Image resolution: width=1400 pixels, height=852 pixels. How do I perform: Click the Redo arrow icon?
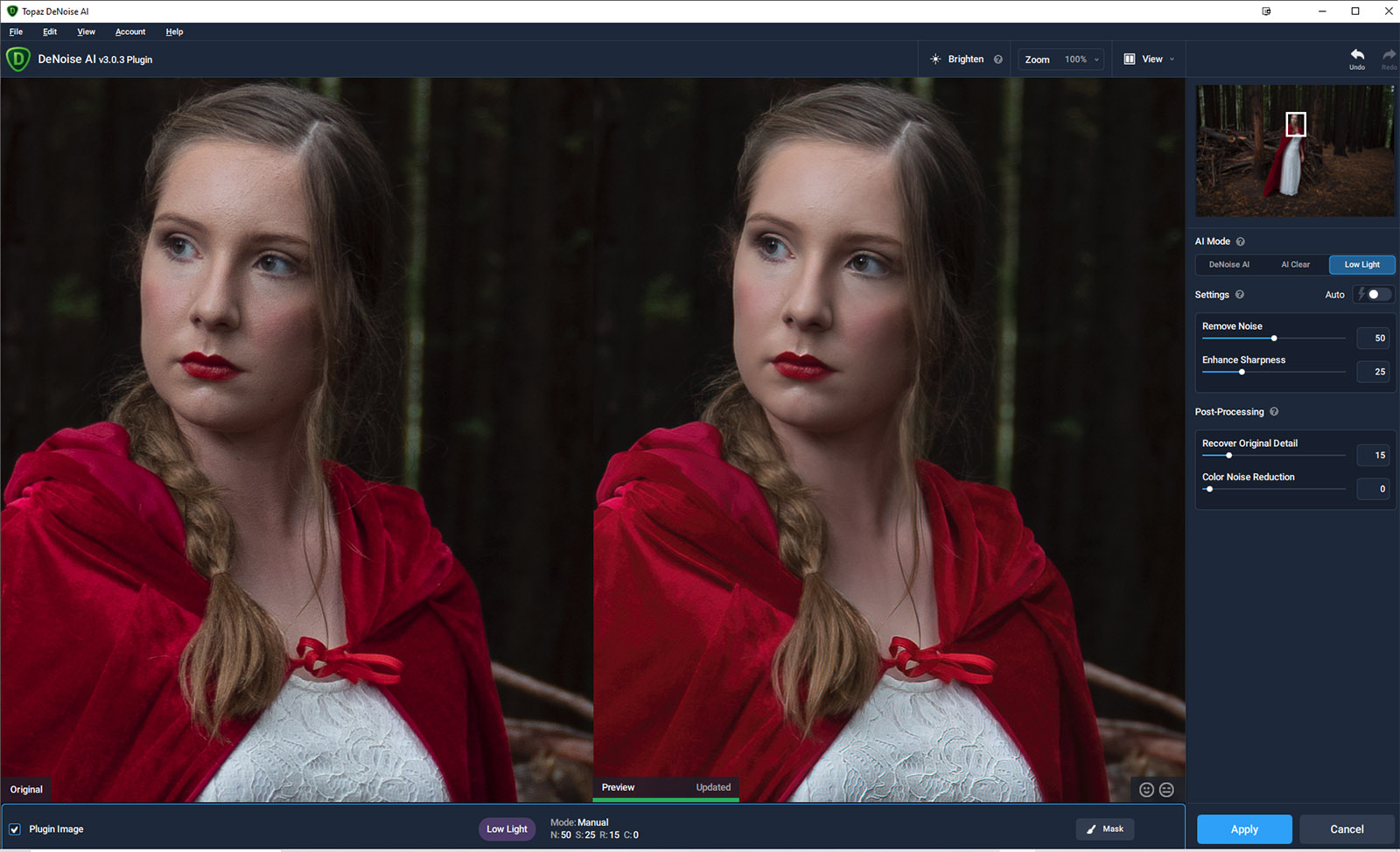[1389, 55]
